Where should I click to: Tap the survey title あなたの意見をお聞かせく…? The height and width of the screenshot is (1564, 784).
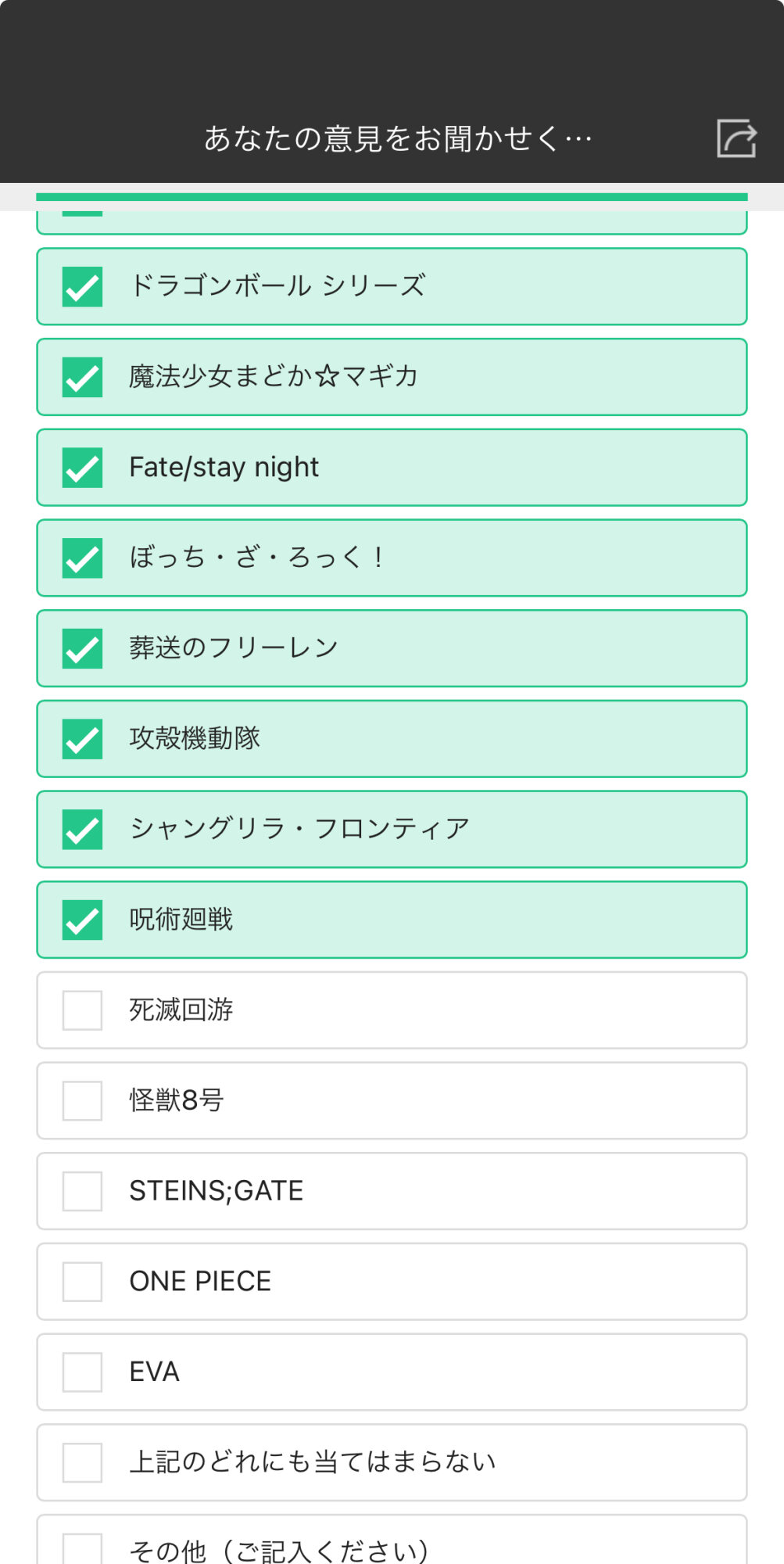(x=398, y=139)
